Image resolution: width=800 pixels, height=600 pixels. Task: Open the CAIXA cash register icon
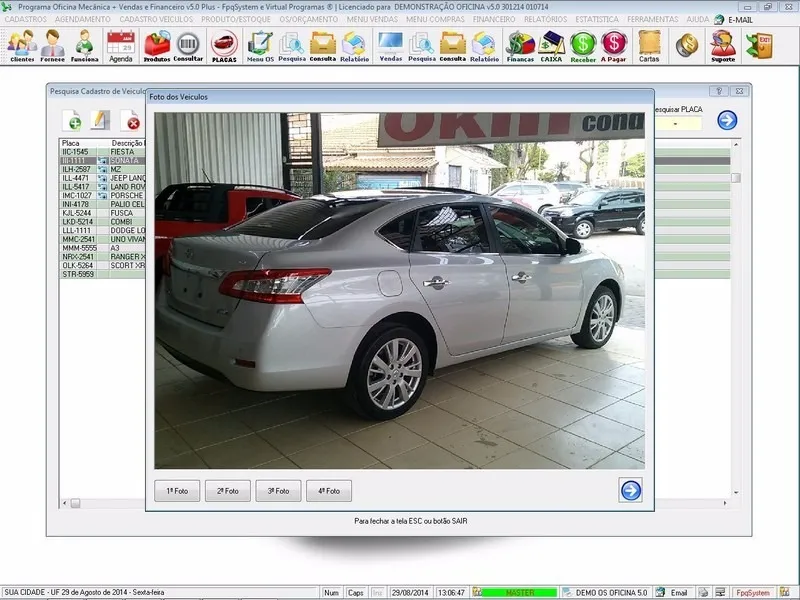[x=551, y=46]
